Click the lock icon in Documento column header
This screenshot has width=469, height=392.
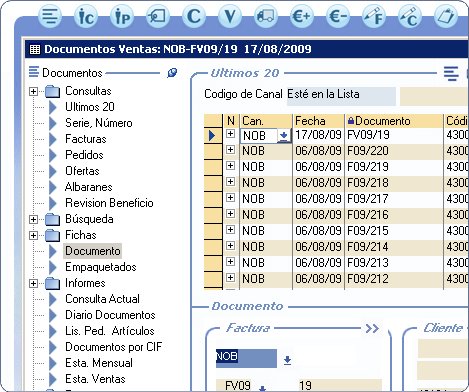point(350,121)
